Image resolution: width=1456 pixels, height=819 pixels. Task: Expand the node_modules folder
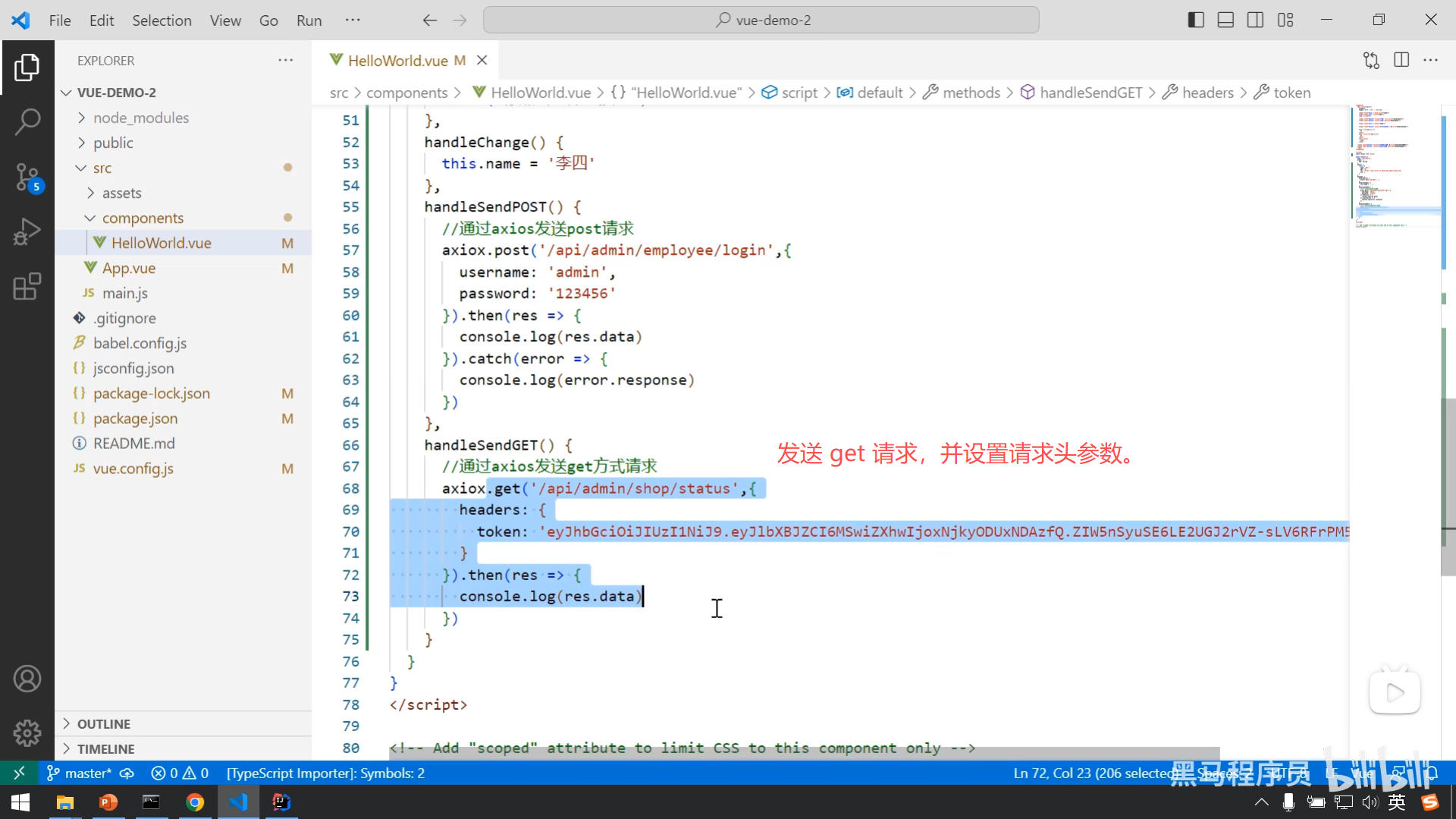(x=141, y=118)
